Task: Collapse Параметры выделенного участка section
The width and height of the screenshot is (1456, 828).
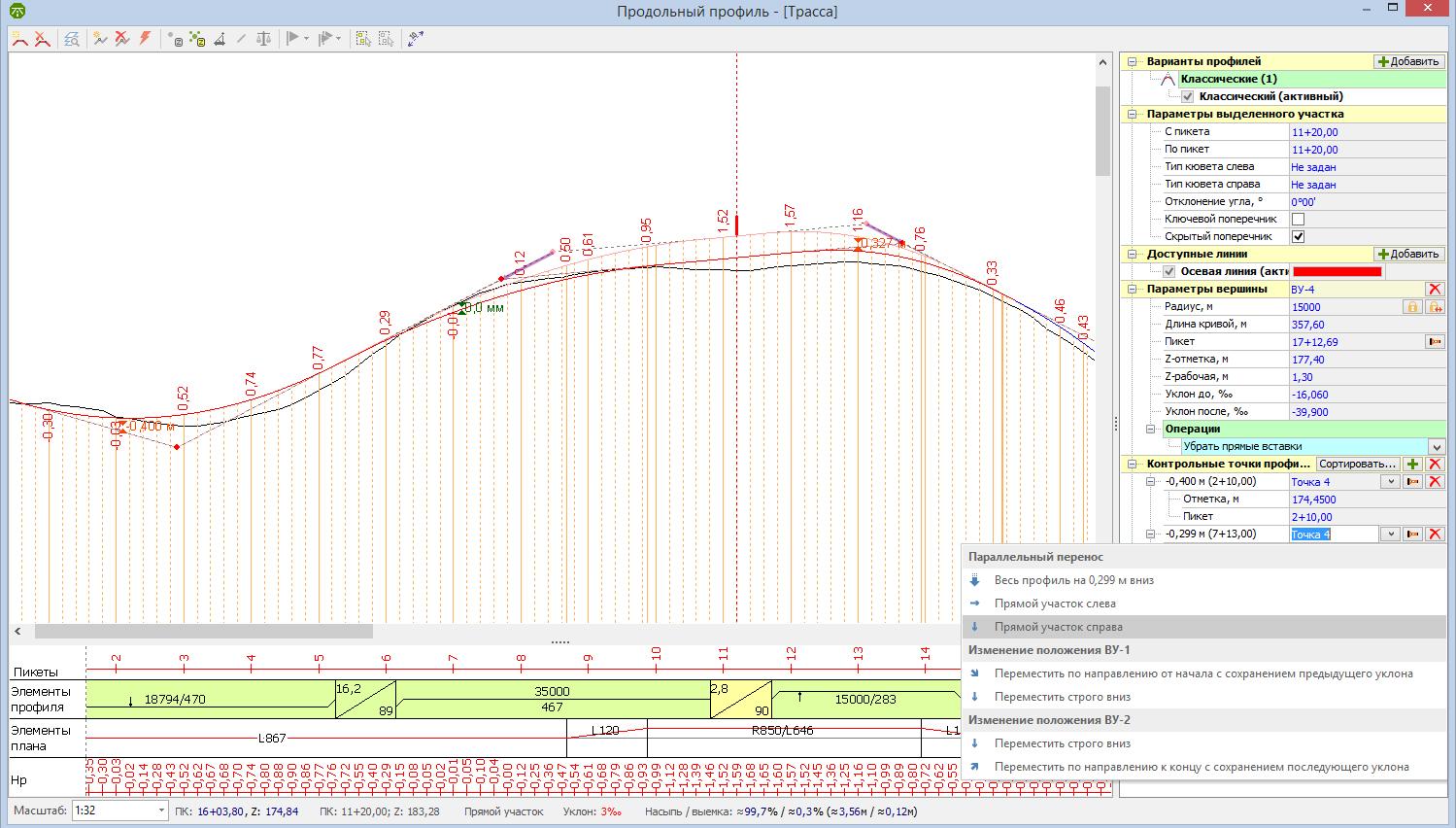Action: pos(1131,115)
